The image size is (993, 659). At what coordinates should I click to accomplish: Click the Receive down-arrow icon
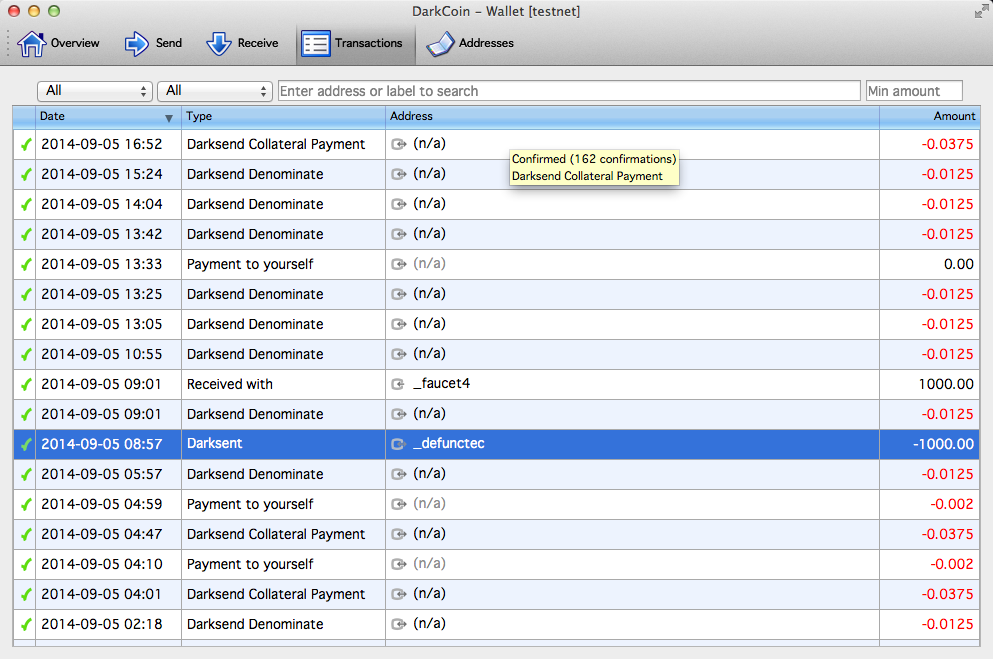point(218,44)
